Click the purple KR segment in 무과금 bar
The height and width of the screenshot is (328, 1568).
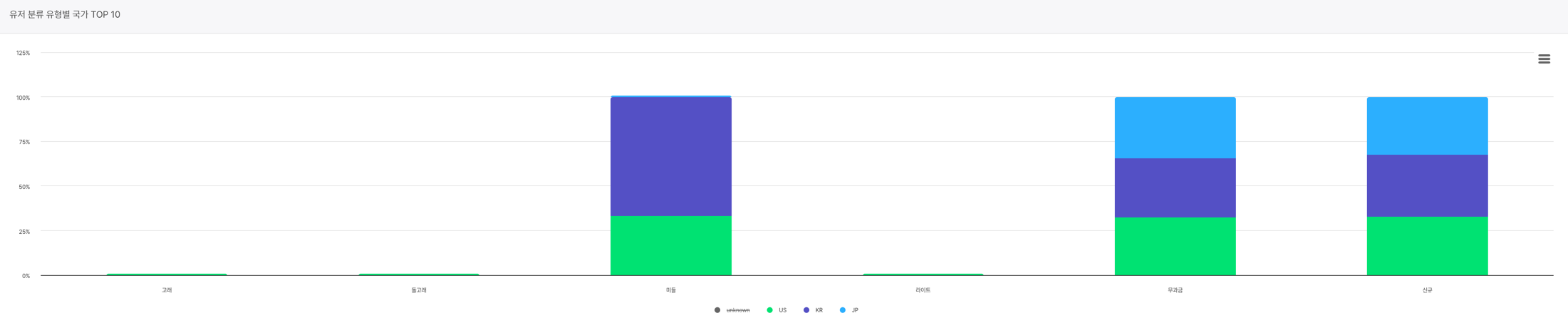[1175, 188]
